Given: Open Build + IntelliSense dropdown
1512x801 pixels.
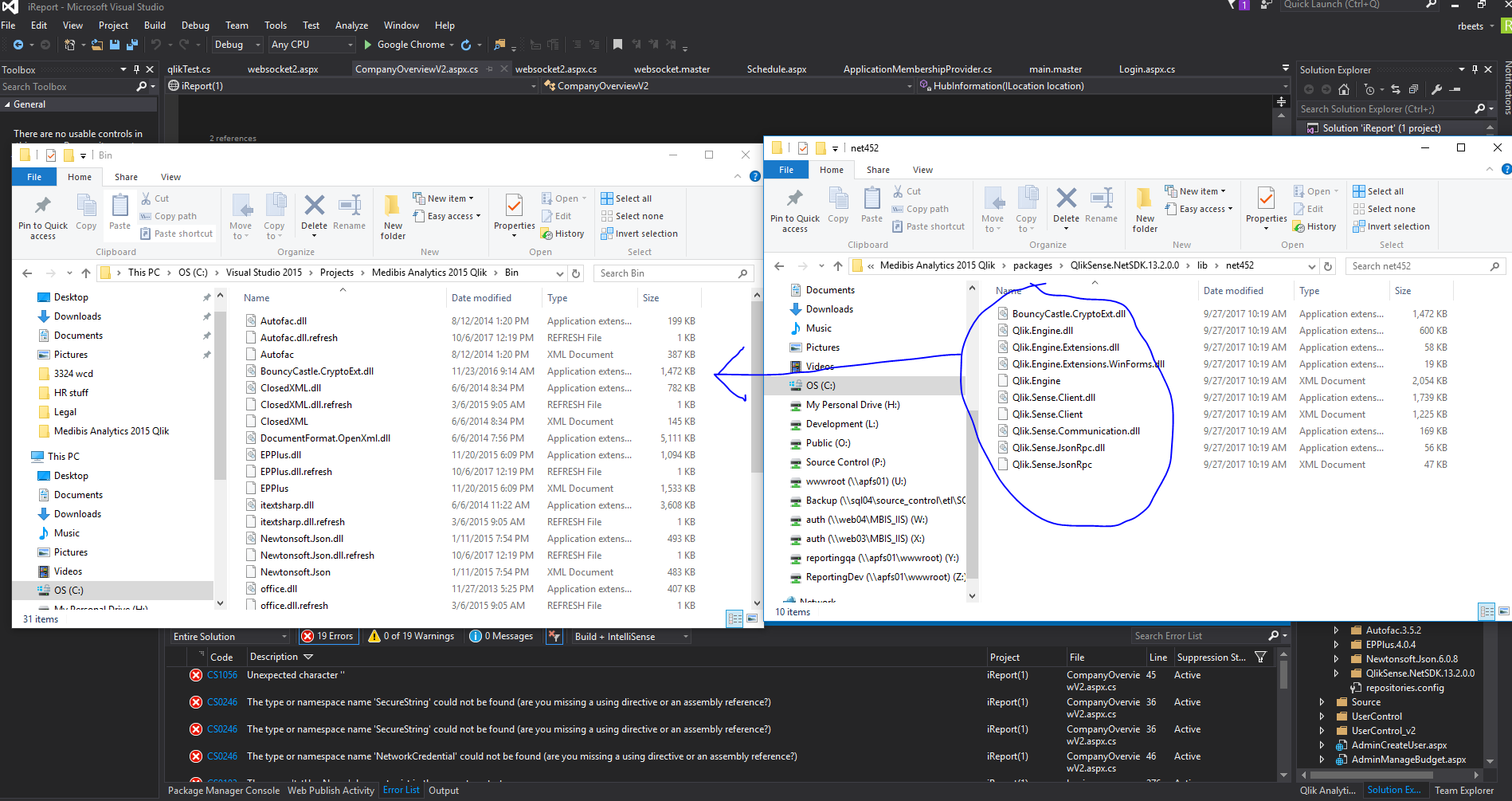Looking at the screenshot, I should tap(631, 636).
